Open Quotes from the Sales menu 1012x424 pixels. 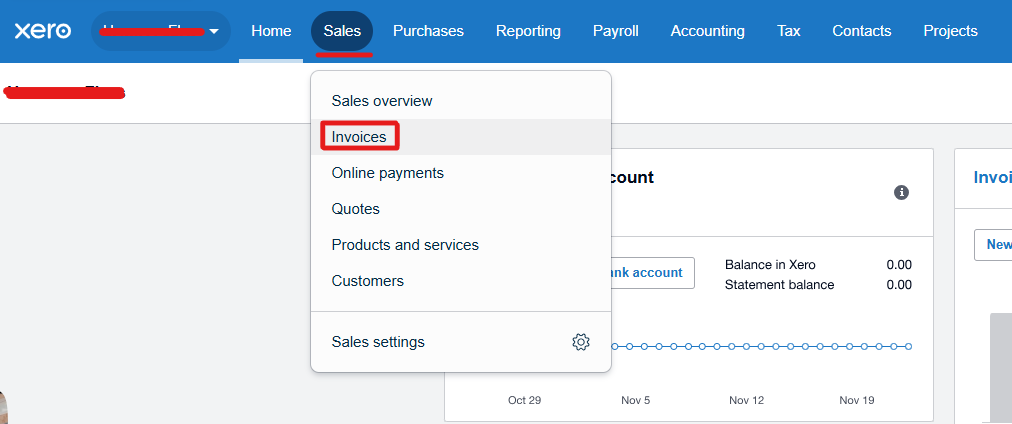coord(461,209)
